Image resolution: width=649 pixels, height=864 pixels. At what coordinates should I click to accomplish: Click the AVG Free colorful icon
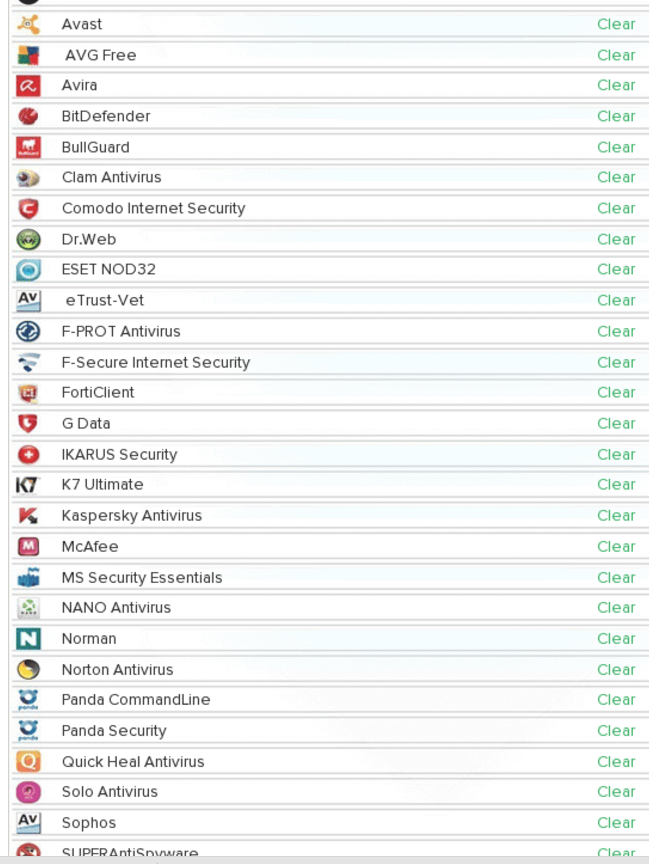click(x=28, y=55)
